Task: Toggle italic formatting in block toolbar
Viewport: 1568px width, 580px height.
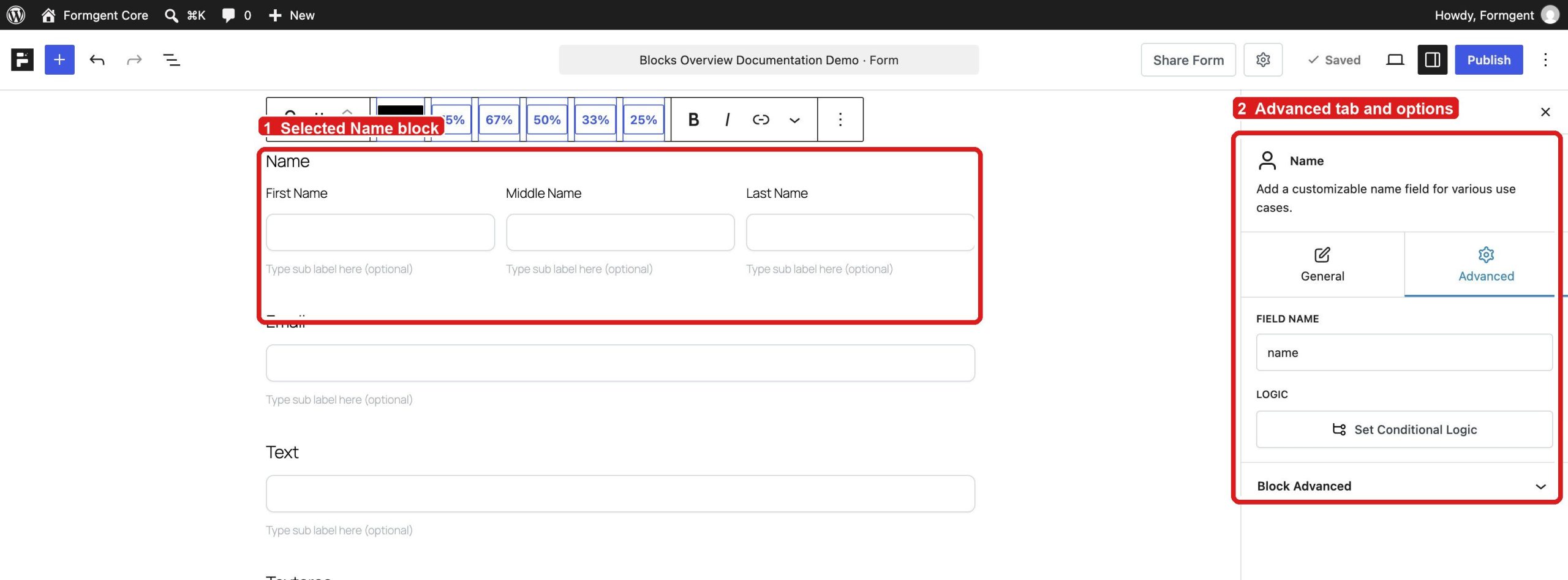Action: (x=727, y=119)
